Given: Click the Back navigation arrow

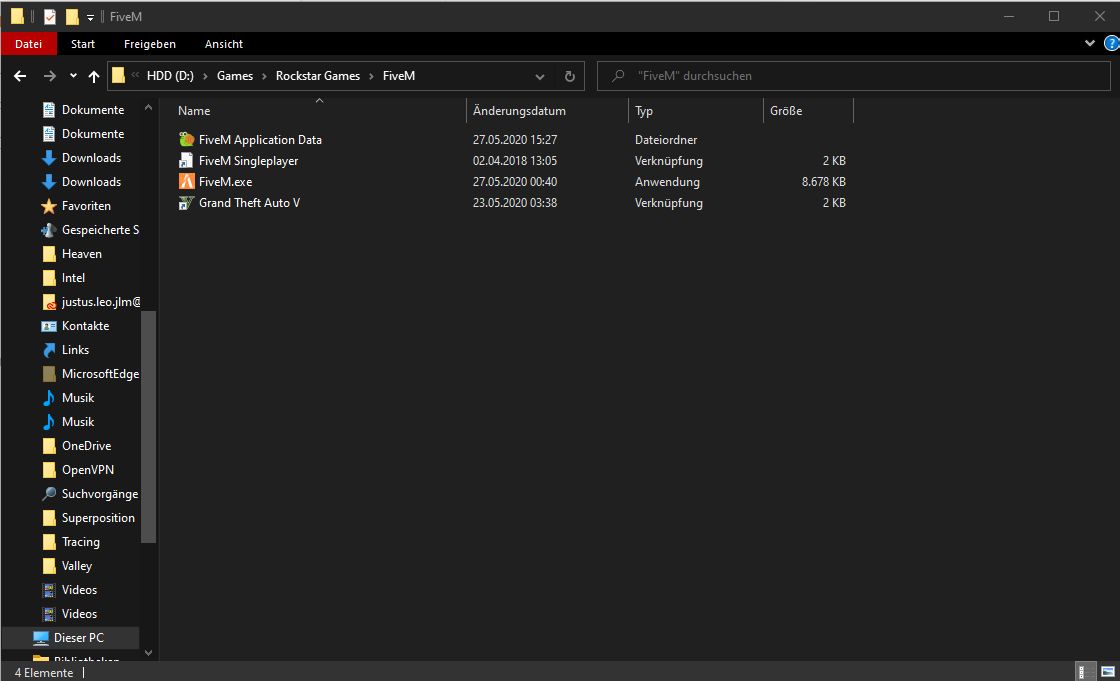Looking at the screenshot, I should 20,76.
